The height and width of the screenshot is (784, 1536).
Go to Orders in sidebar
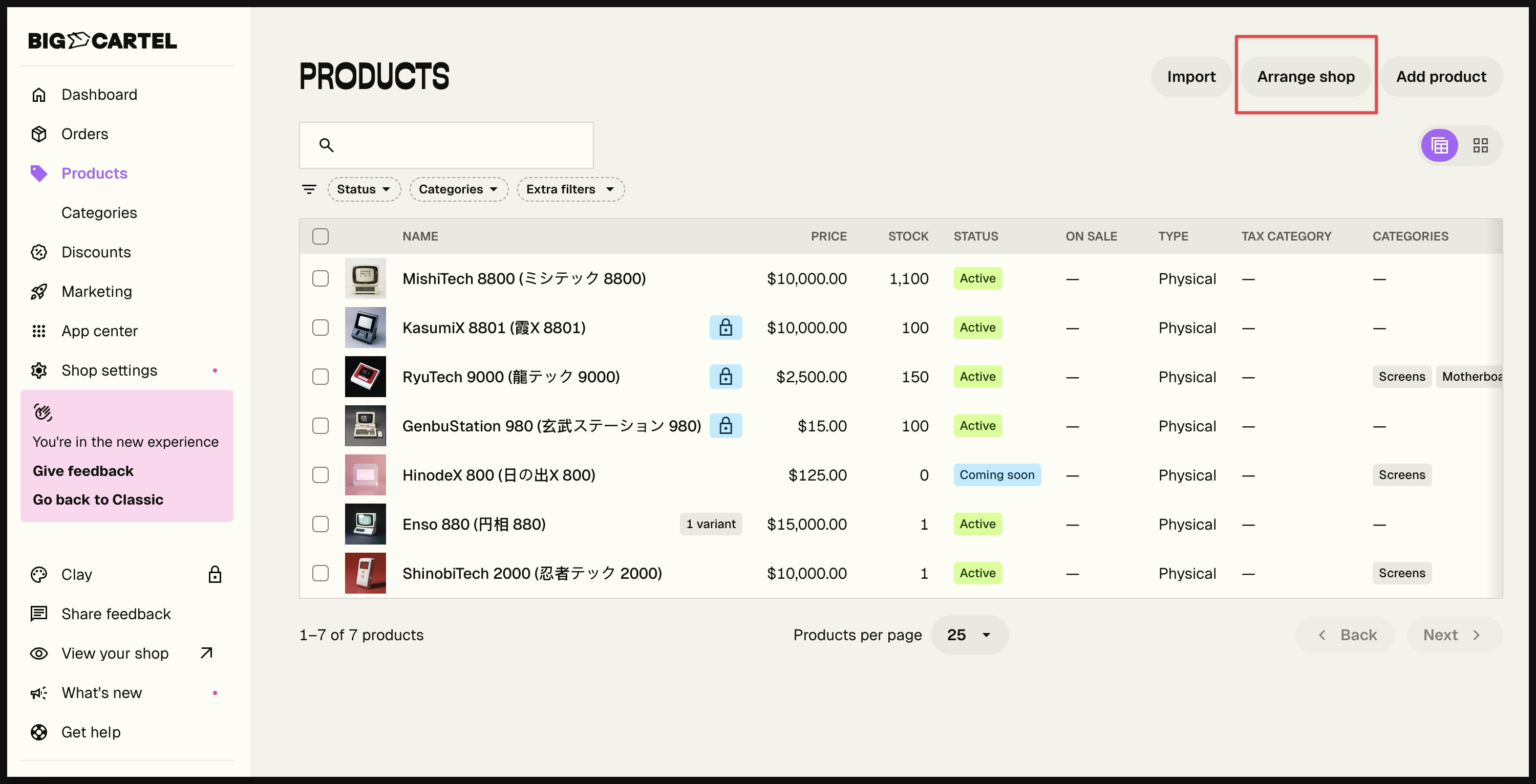click(x=84, y=134)
